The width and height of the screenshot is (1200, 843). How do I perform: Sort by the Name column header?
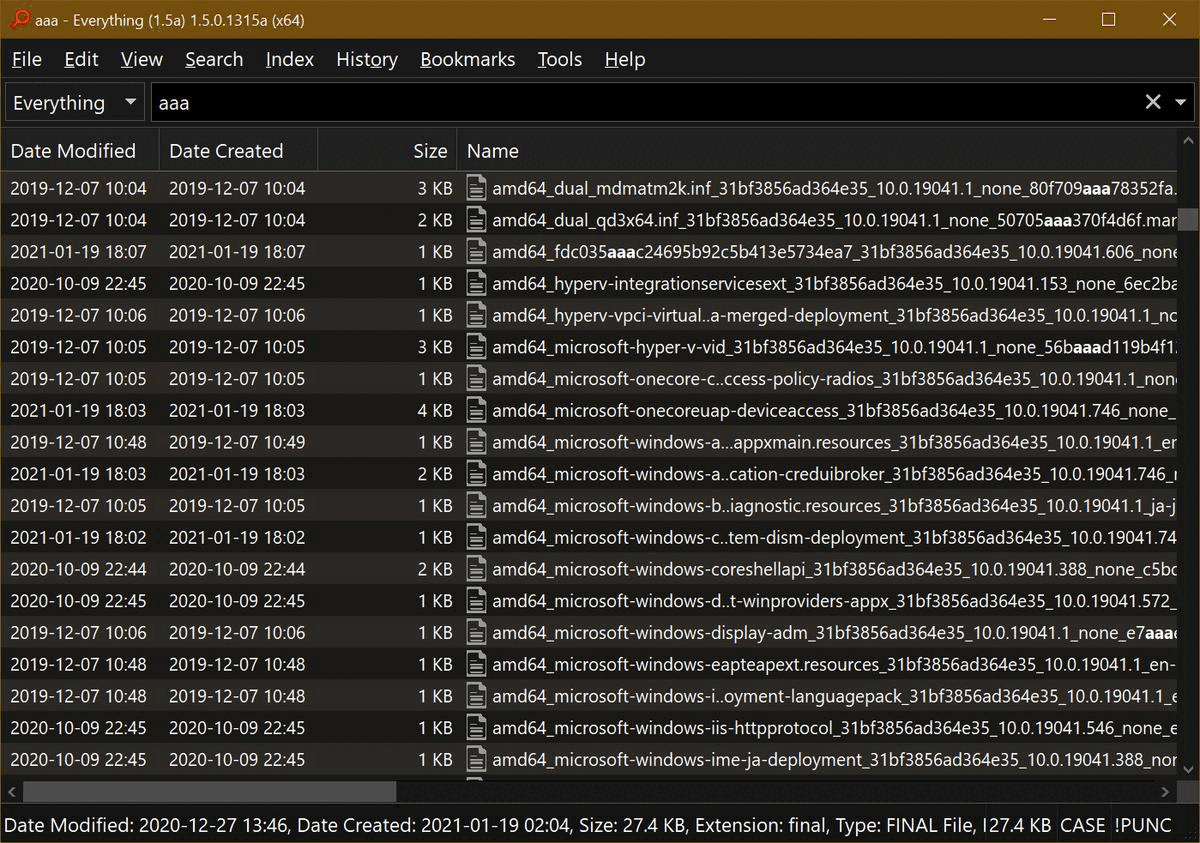817,151
